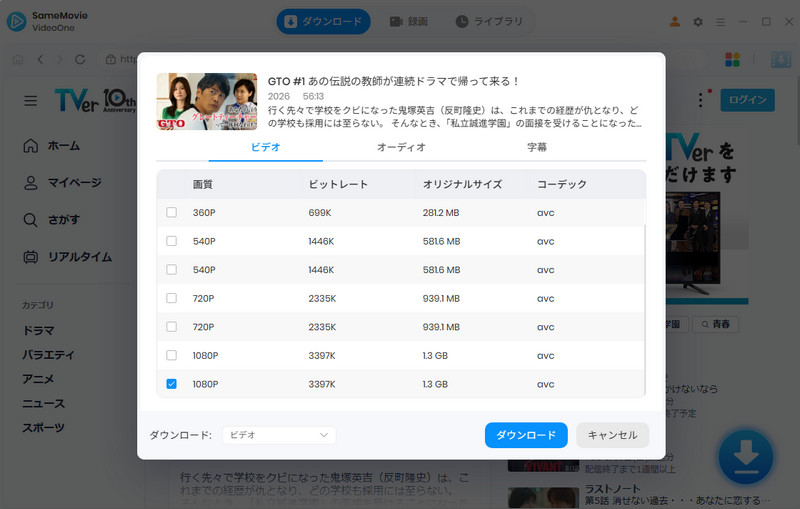Select the ダウンロード tab in top bar

(323, 21)
